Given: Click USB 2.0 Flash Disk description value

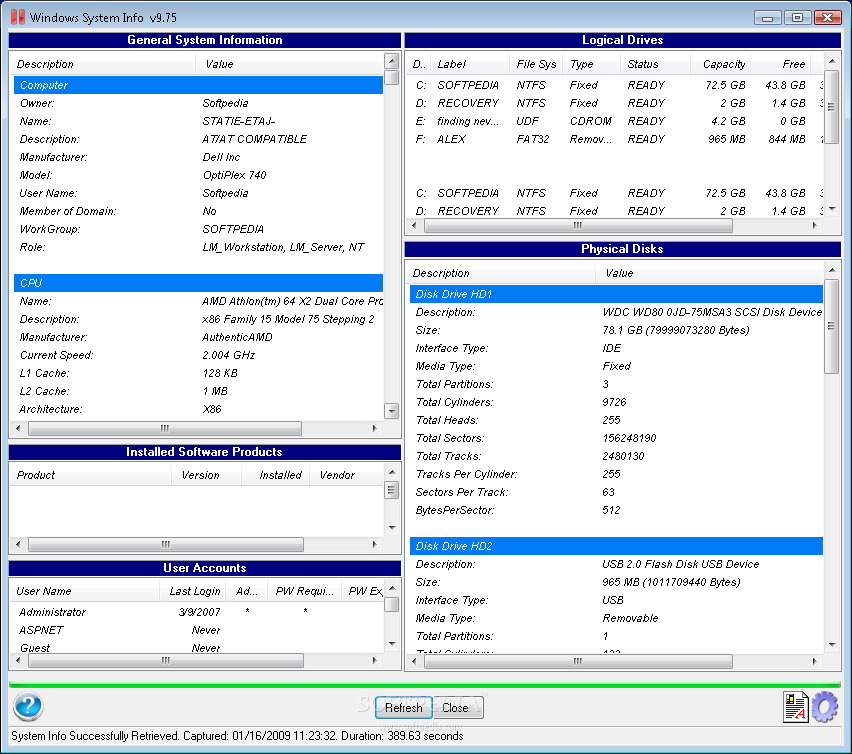Looking at the screenshot, I should 680,564.
